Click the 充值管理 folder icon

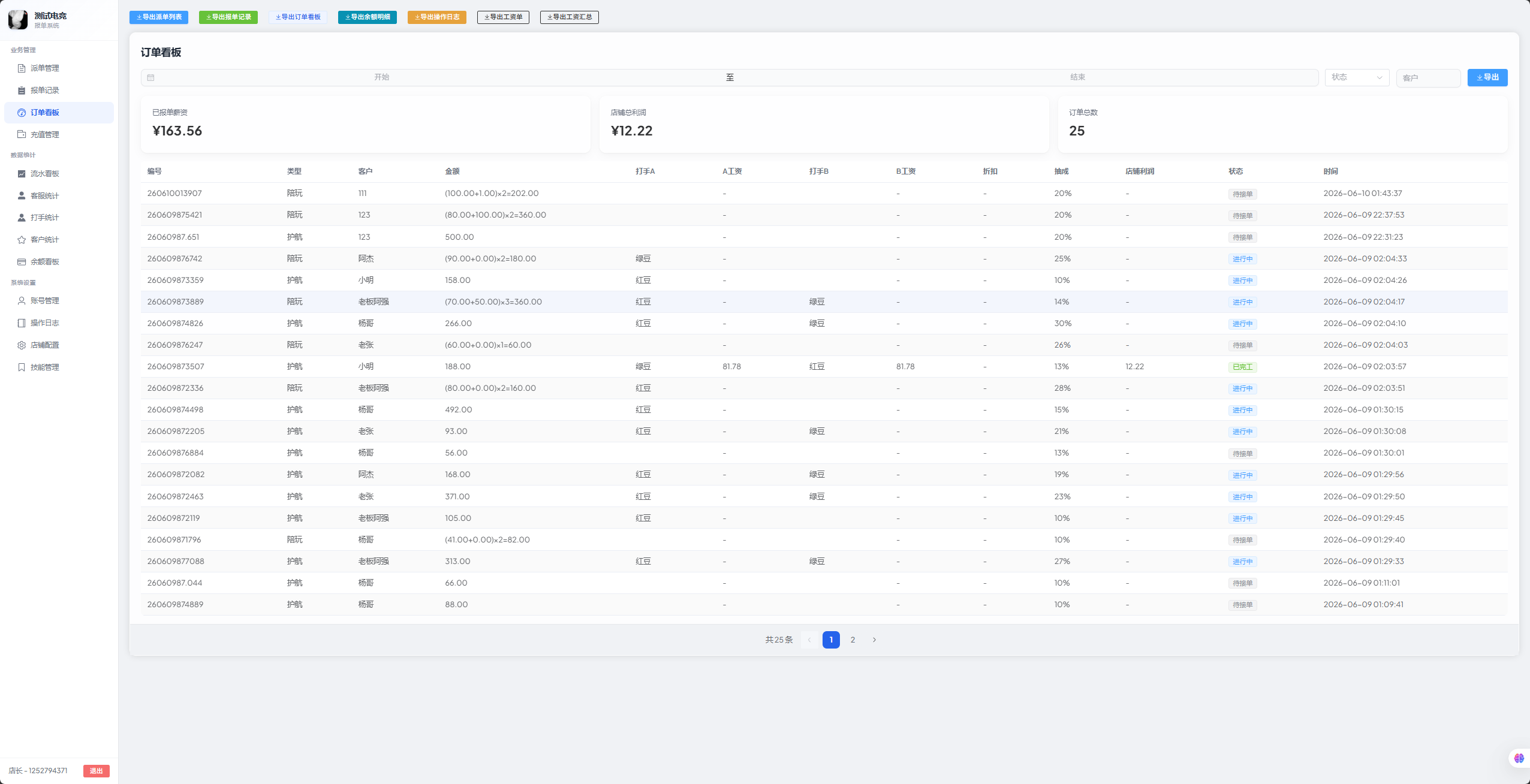22,134
